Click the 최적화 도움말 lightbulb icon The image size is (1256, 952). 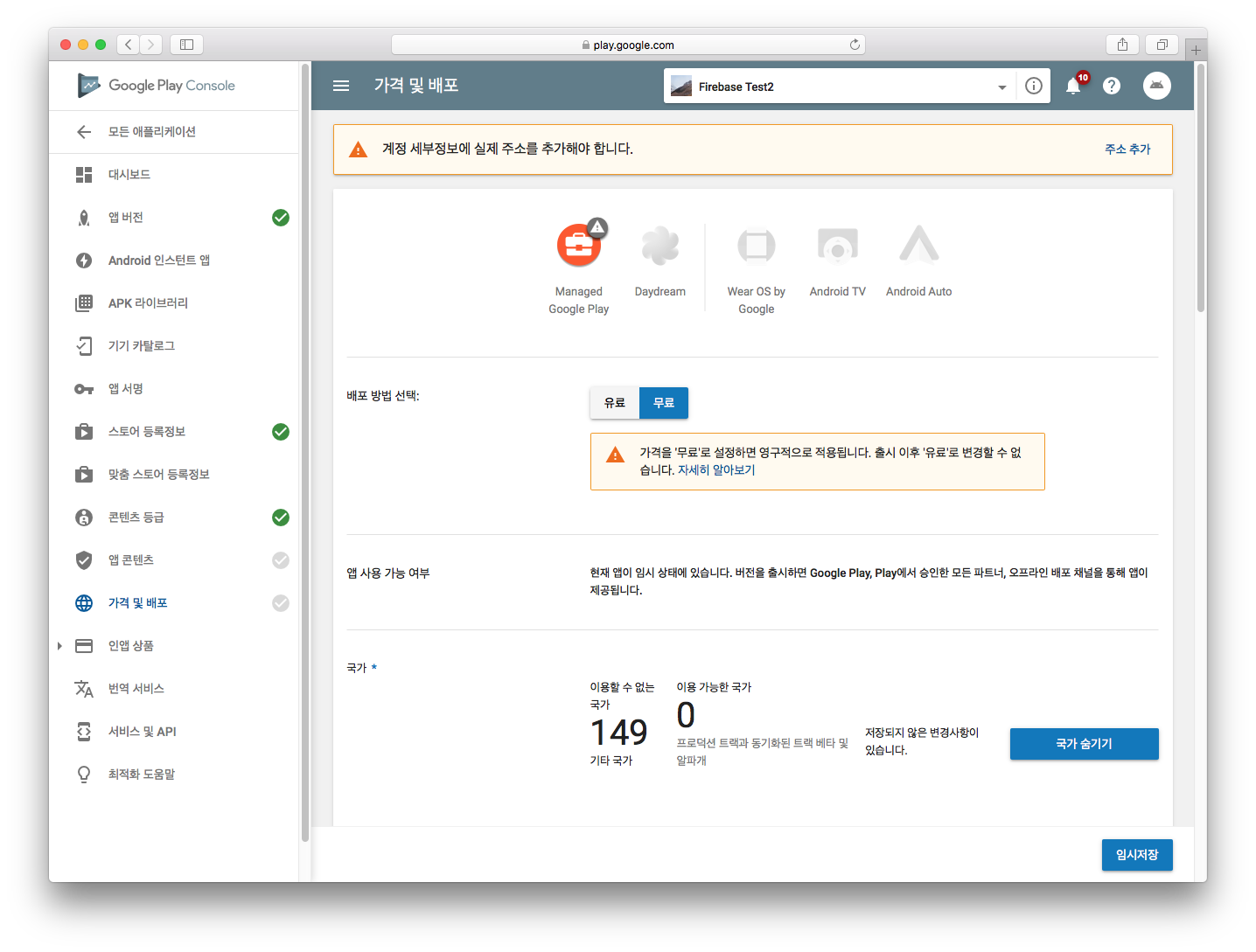click(84, 775)
